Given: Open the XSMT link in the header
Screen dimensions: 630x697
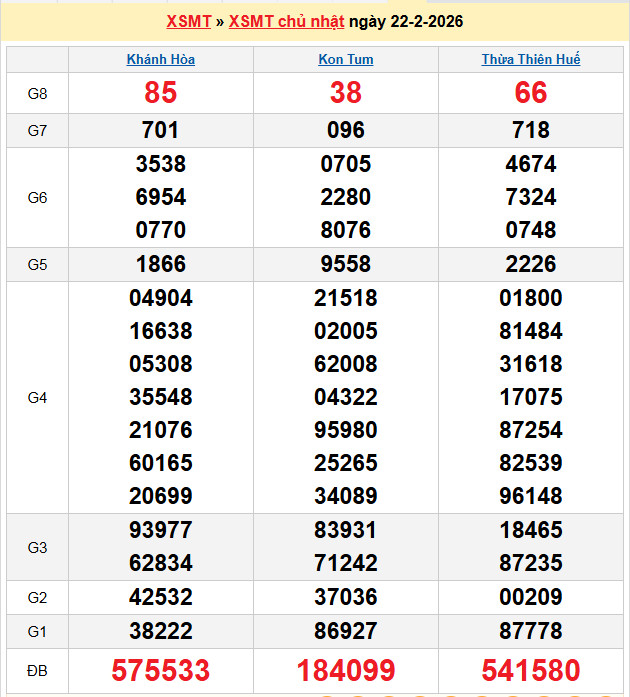Looking at the screenshot, I should tap(188, 21).
